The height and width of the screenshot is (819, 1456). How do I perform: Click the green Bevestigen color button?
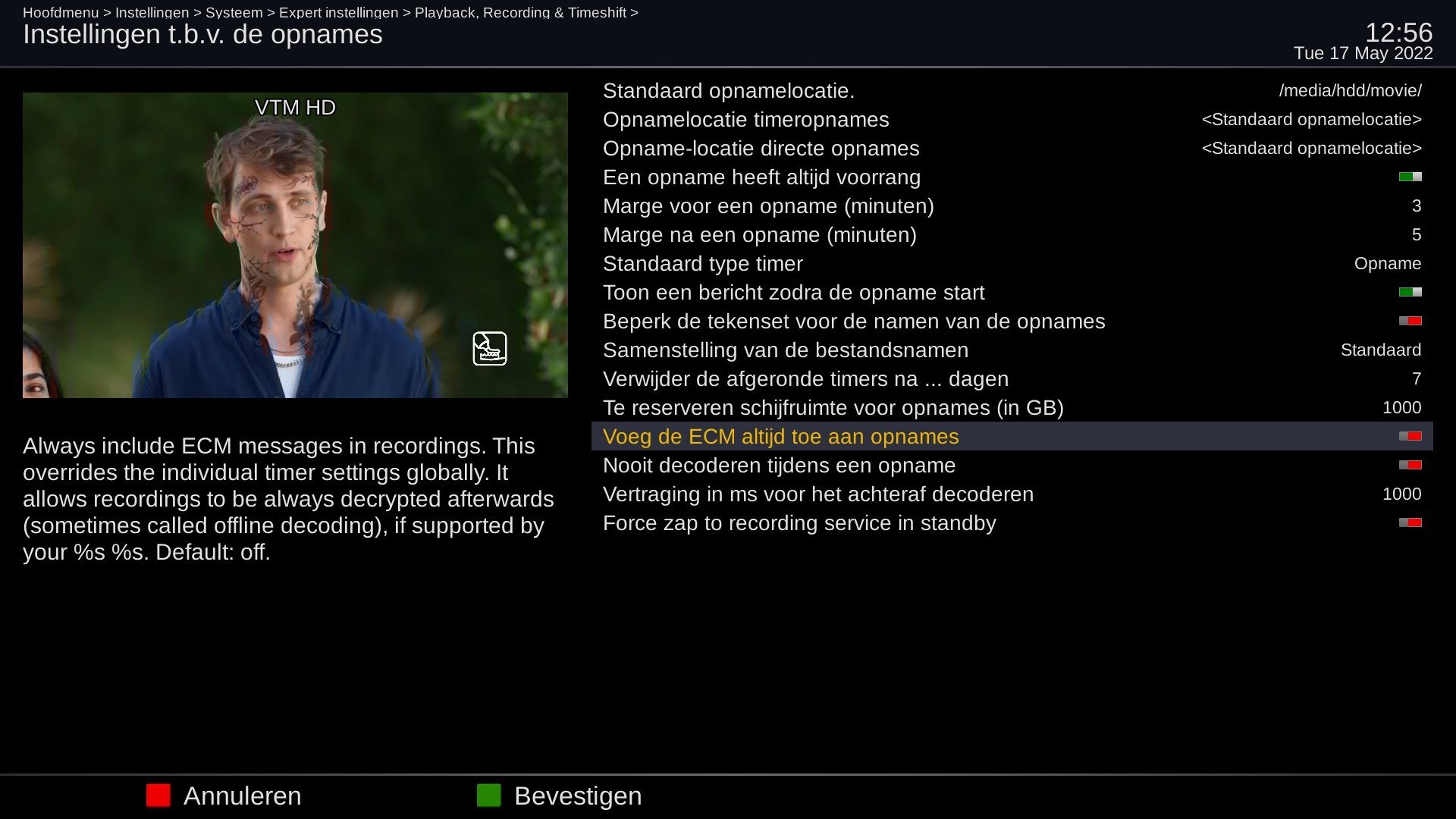point(488,795)
